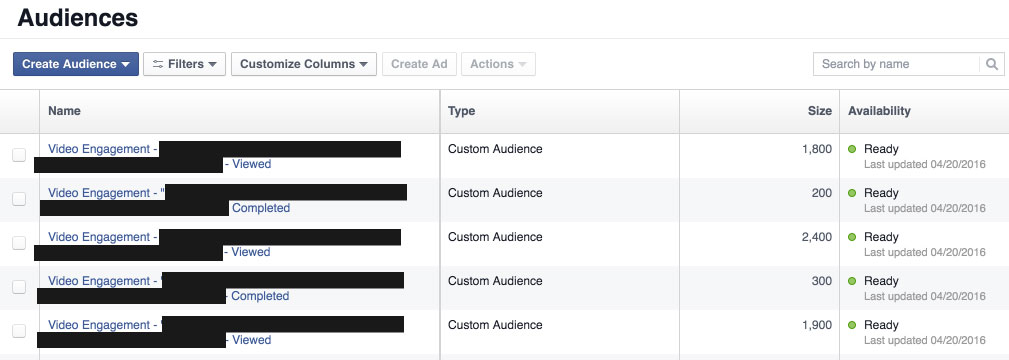1009x360 pixels.
Task: Click the size value 300
Action: coord(822,281)
